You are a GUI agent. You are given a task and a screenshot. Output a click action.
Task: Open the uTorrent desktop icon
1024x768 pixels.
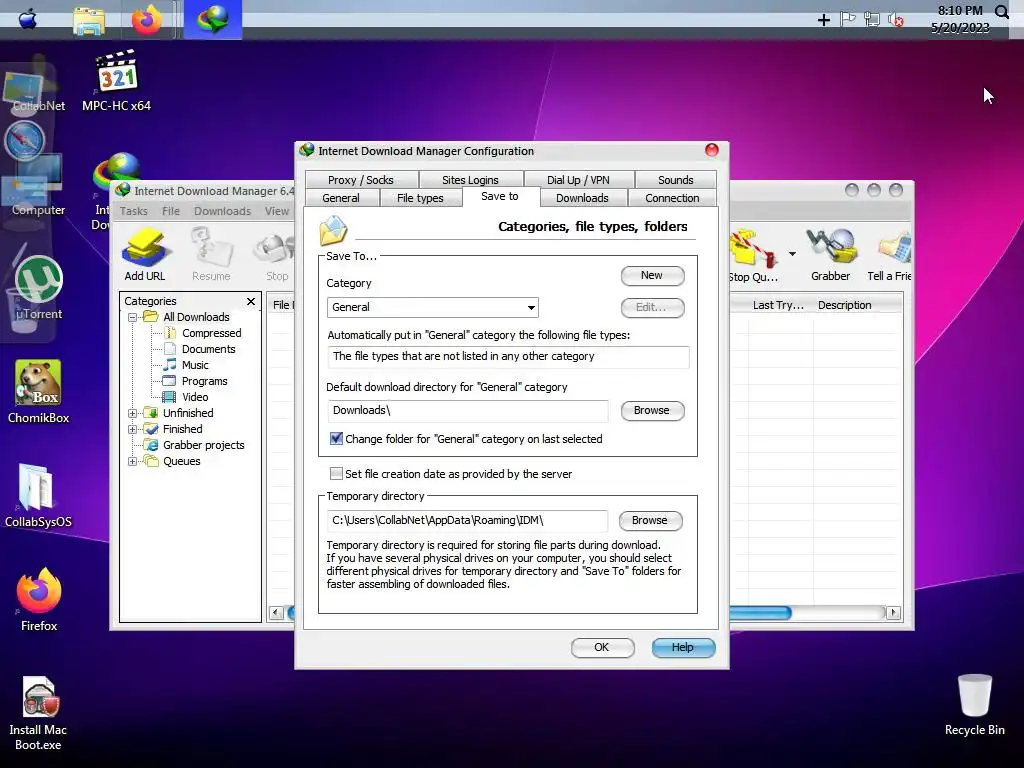[x=39, y=287]
